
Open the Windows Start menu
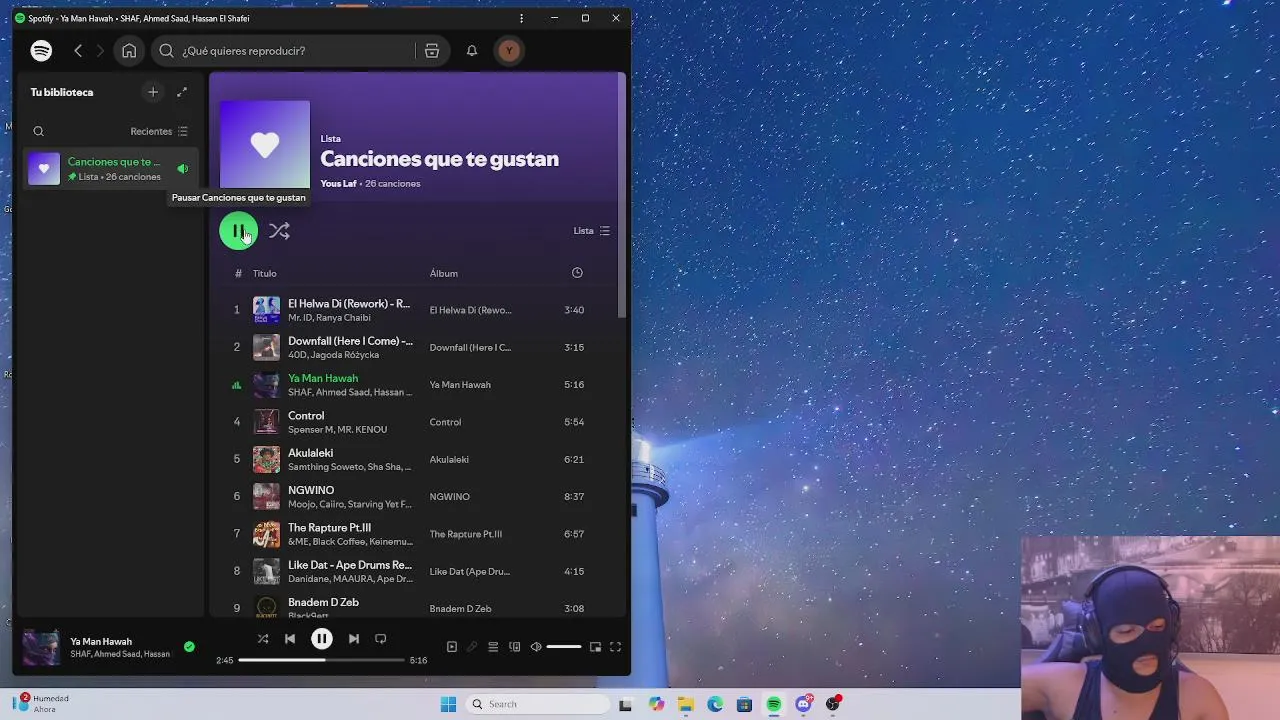coord(448,704)
